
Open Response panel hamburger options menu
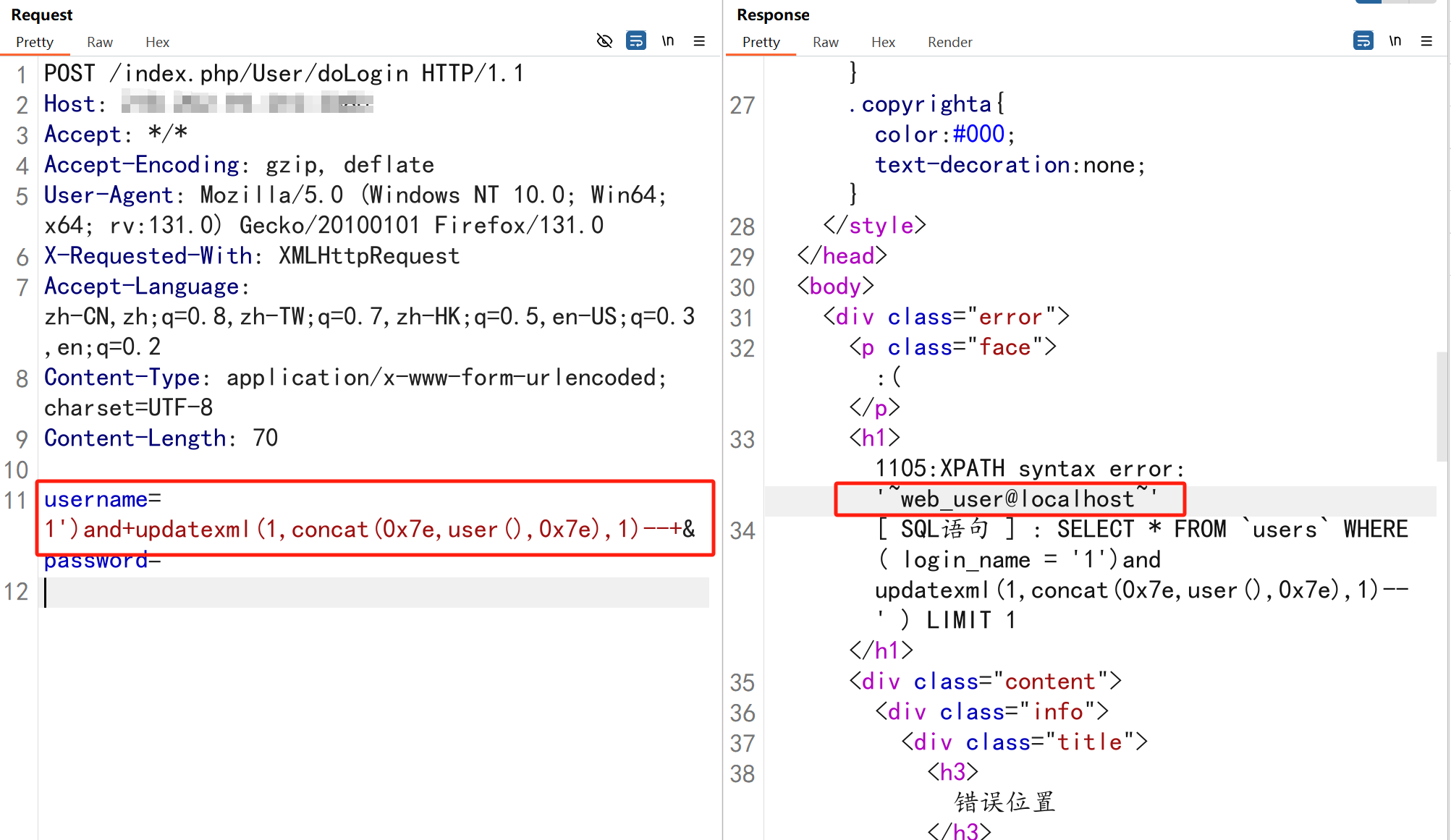pos(1426,41)
